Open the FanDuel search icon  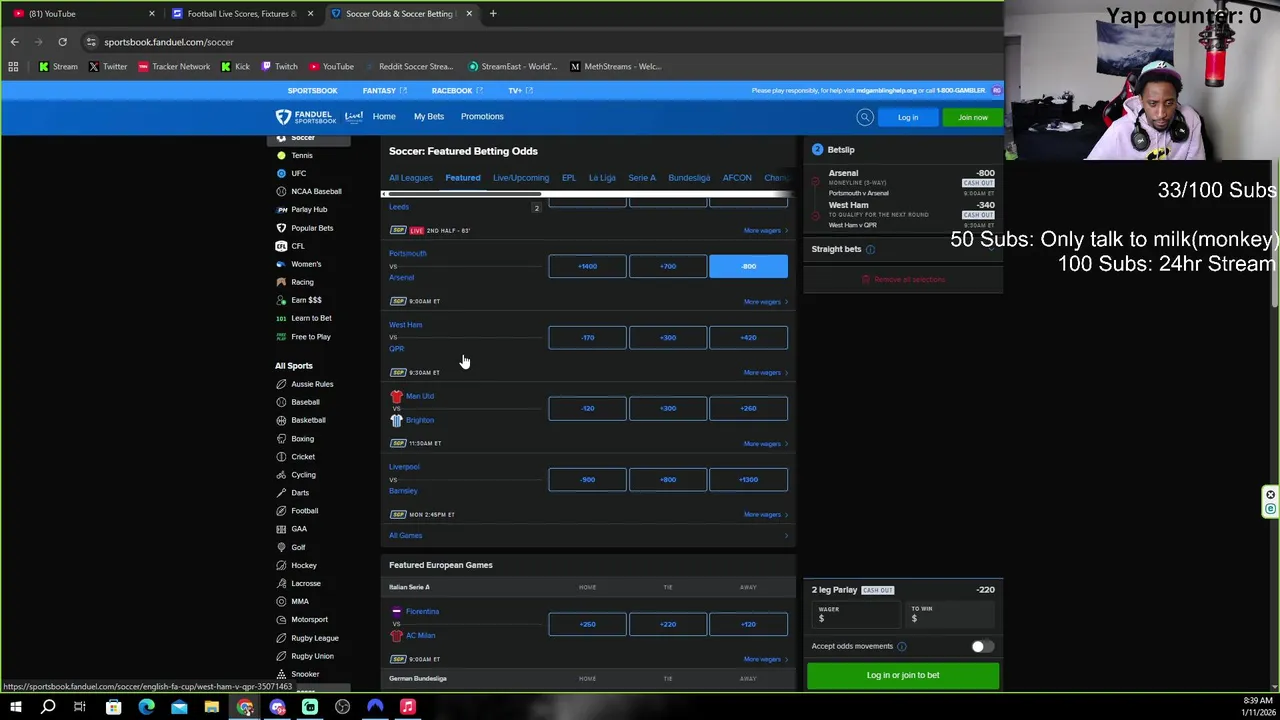click(865, 117)
